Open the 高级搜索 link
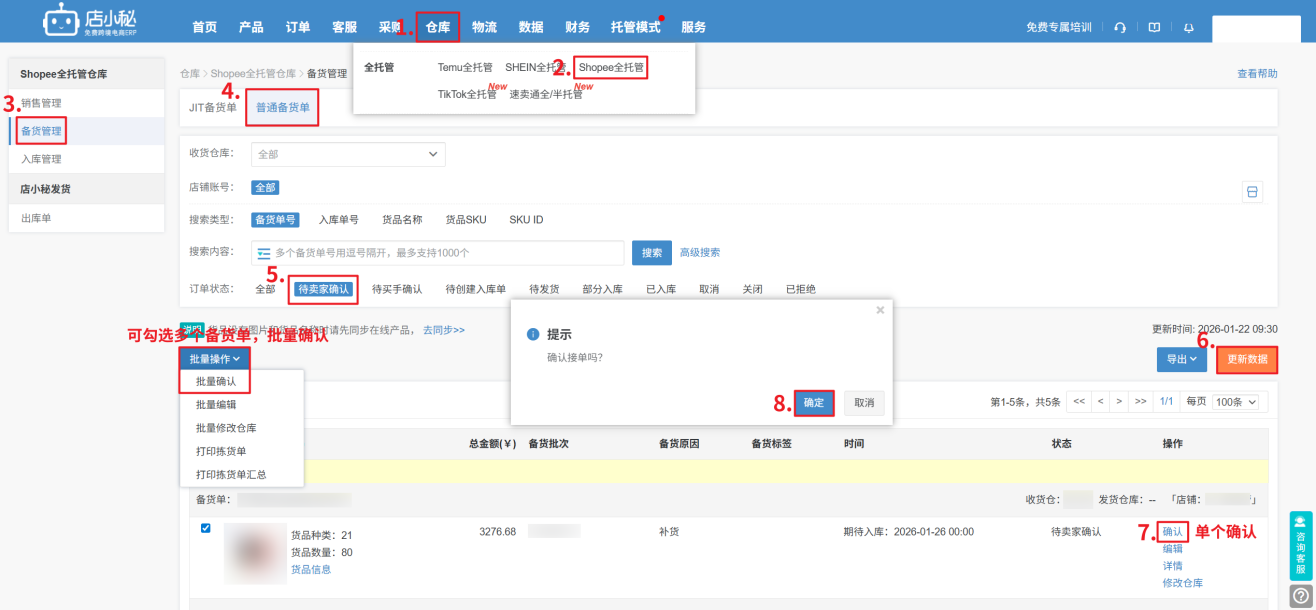The height and width of the screenshot is (610, 1316). coord(700,253)
